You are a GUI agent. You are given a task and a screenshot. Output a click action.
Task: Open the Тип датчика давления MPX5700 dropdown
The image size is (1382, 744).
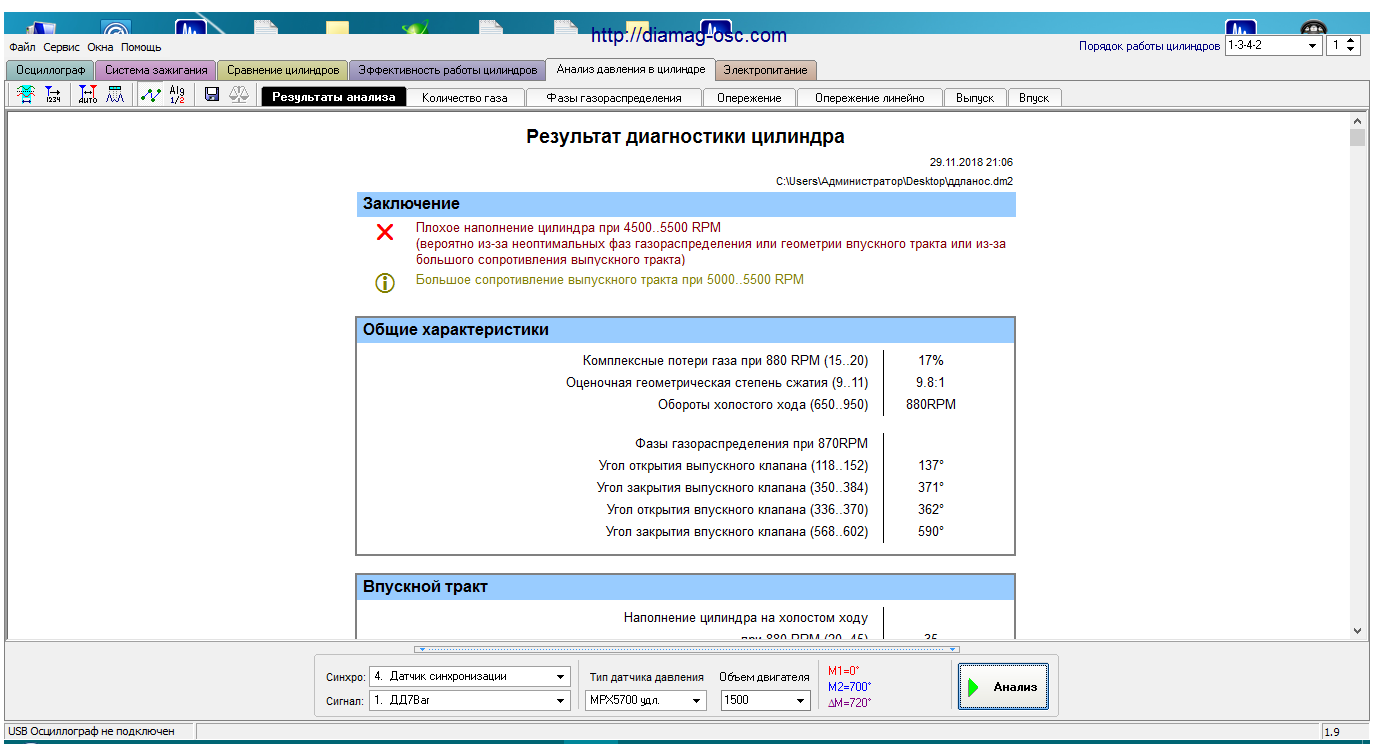coord(645,701)
